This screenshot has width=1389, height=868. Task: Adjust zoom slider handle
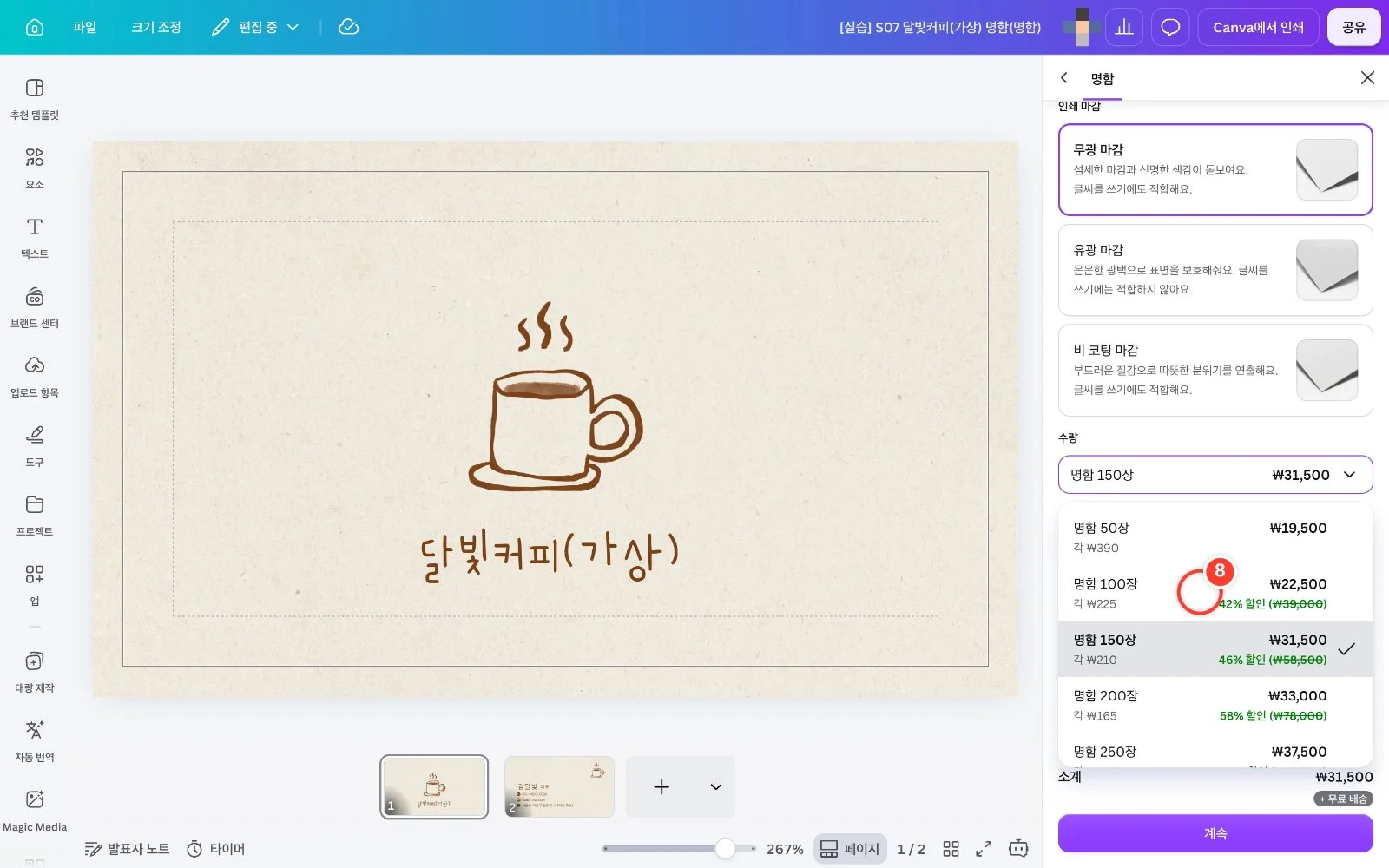[725, 849]
